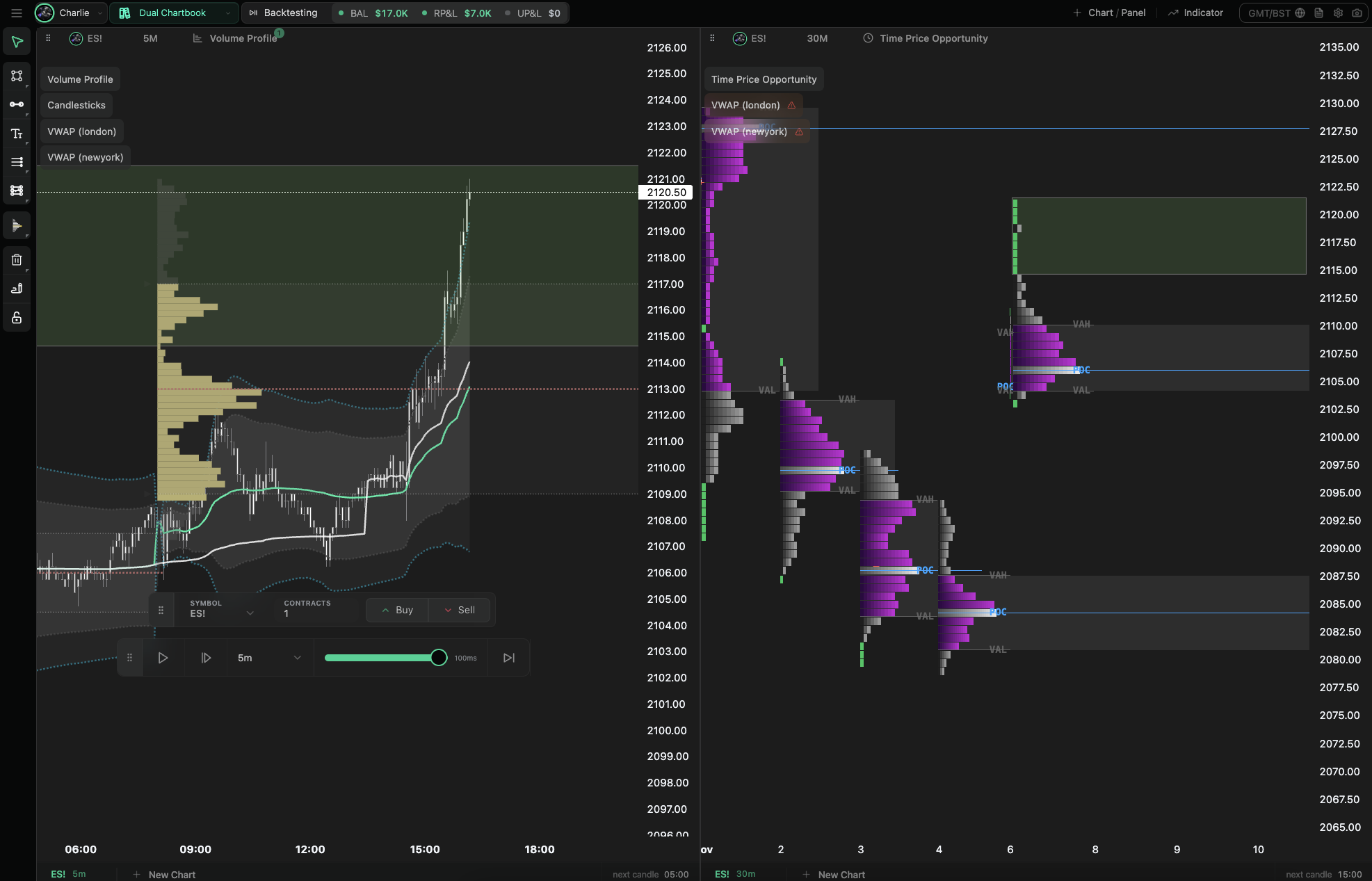Viewport: 1372px width, 881px height.
Task: Change the right chart ES! symbol
Action: click(750, 38)
